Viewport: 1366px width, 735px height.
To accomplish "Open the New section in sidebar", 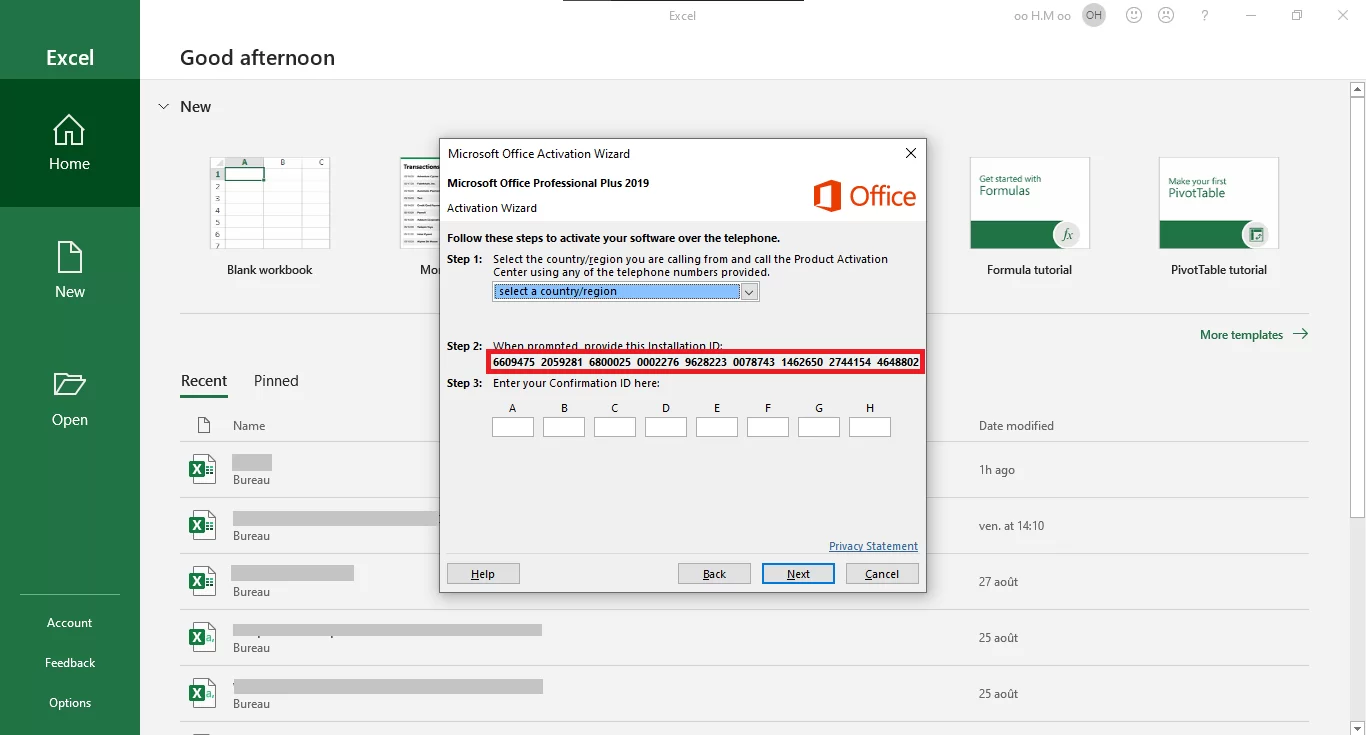I will 69,271.
